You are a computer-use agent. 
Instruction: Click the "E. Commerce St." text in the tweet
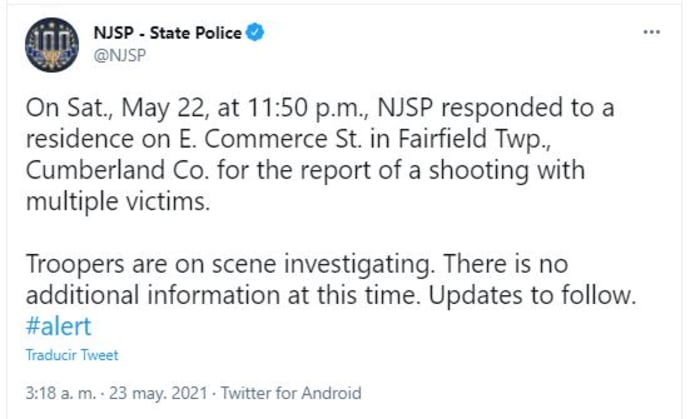pos(231,141)
